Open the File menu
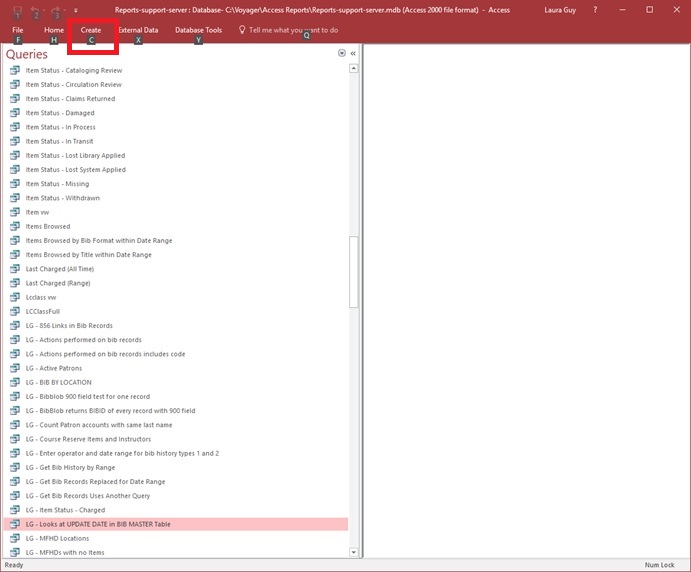This screenshot has height=572, width=691. pos(18,30)
